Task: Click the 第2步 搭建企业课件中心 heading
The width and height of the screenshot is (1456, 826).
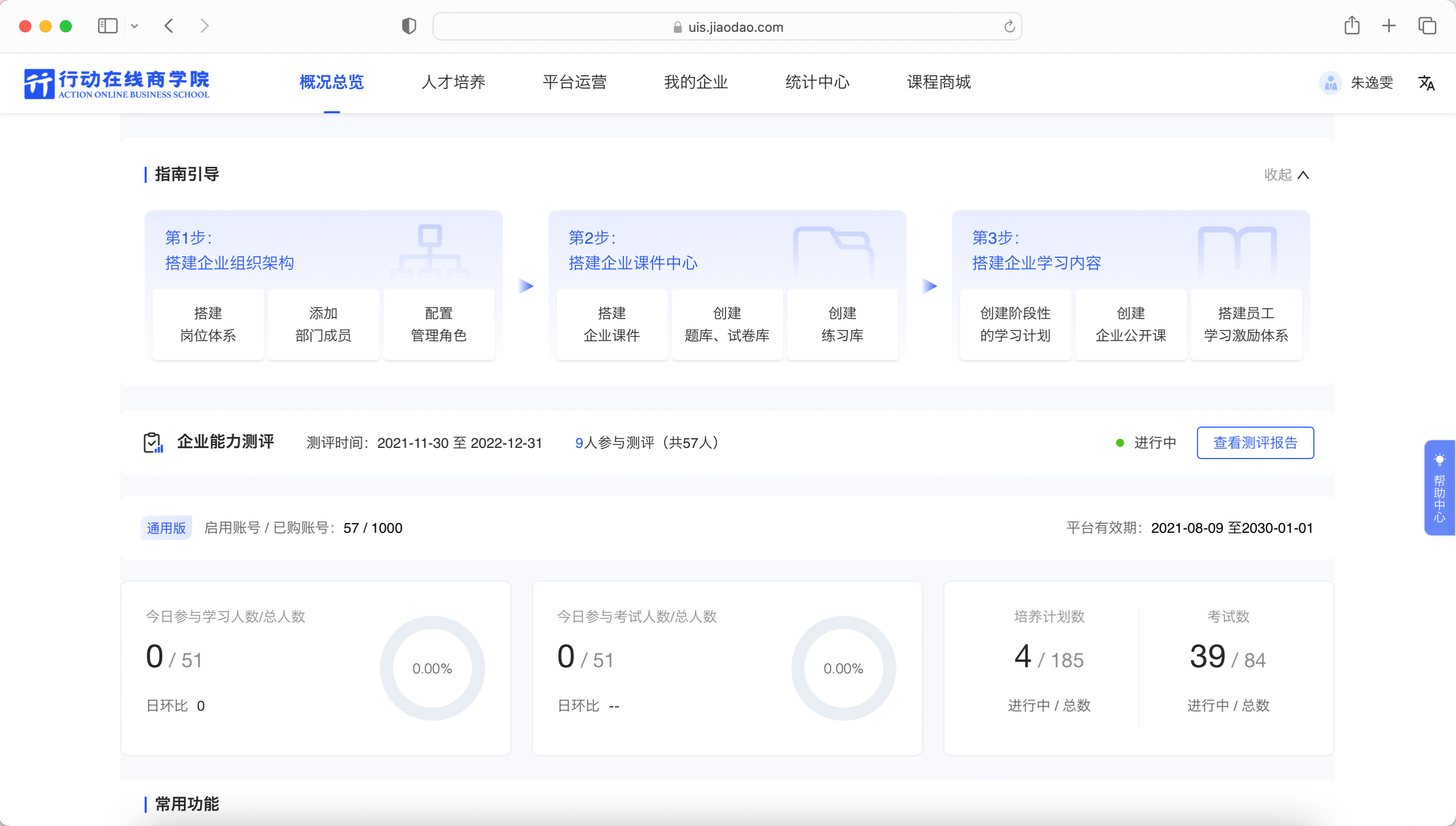Action: pos(633,250)
